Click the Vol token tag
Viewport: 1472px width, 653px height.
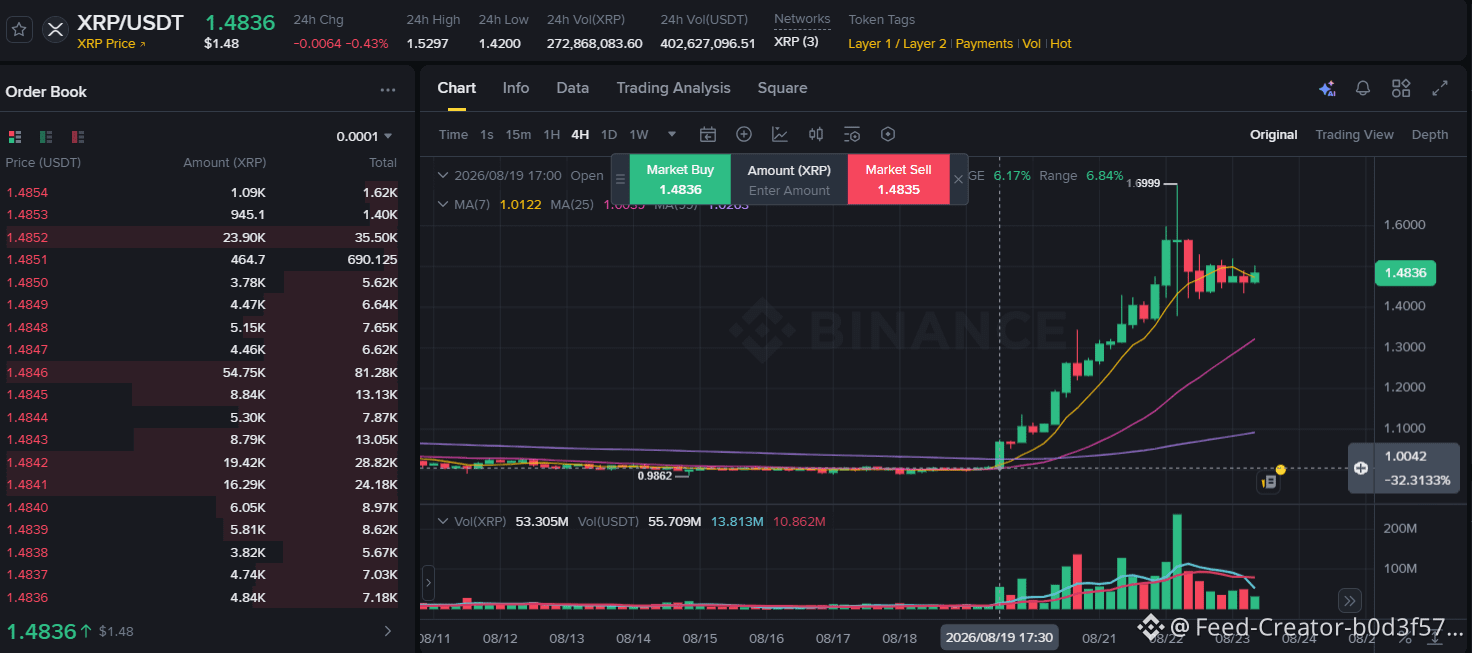pos(1031,44)
